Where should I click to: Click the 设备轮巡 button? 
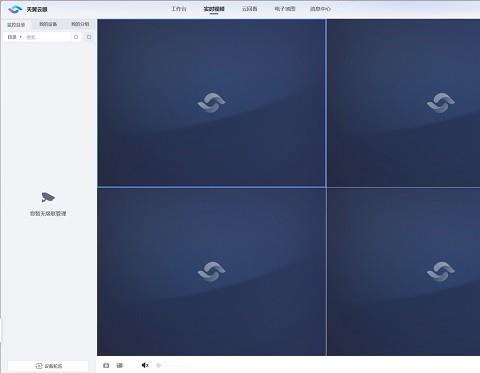click(x=48, y=366)
